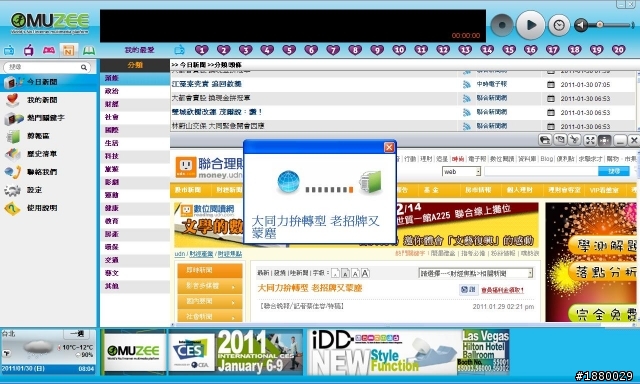Select the 教育 category
The height and width of the screenshot is (384, 640).
coord(135,221)
